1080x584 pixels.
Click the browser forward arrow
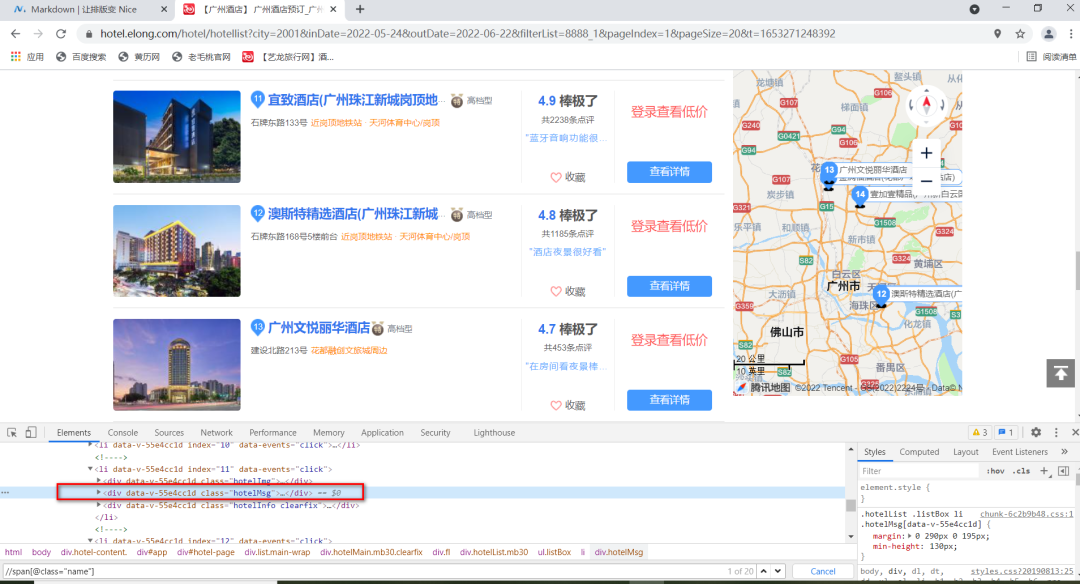click(38, 34)
